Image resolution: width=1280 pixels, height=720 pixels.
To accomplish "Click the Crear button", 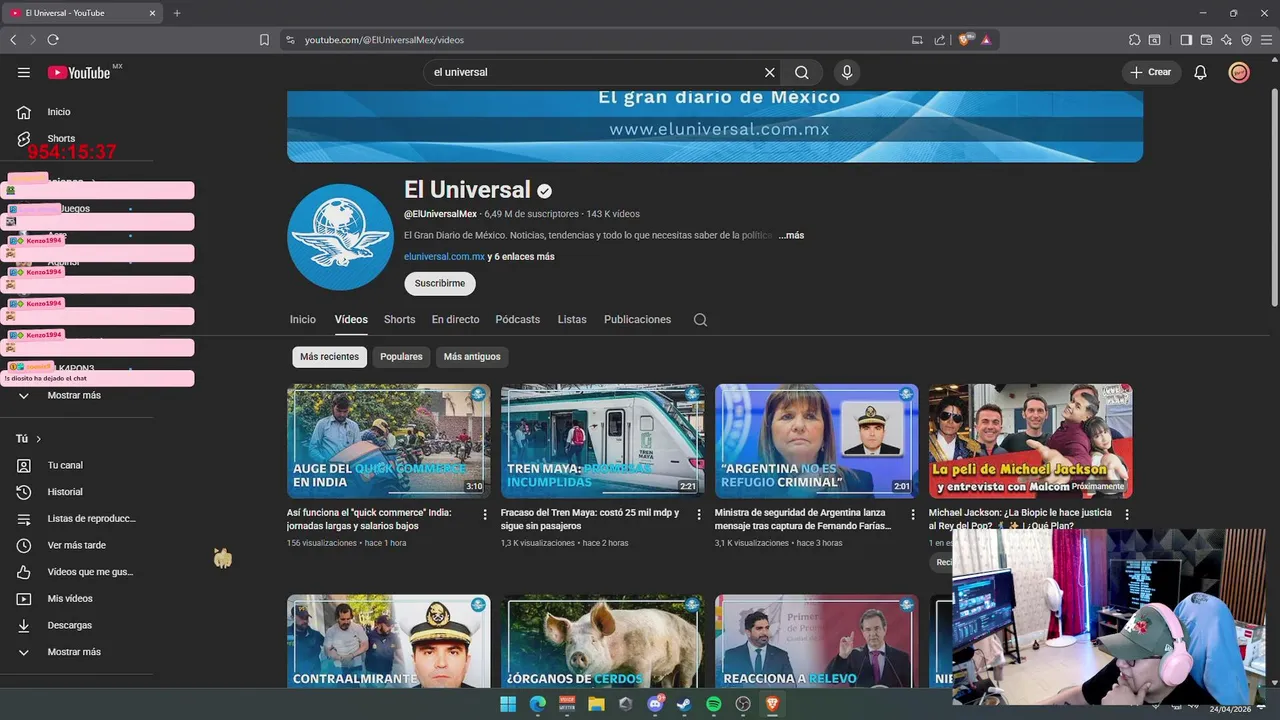I will coord(1151,72).
